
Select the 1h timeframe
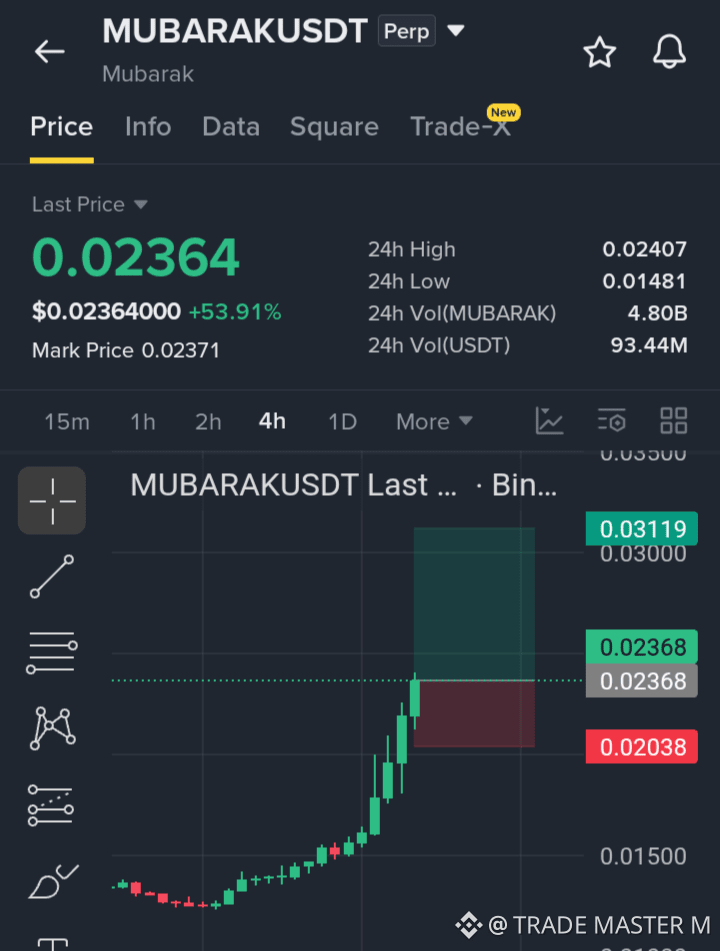point(143,422)
